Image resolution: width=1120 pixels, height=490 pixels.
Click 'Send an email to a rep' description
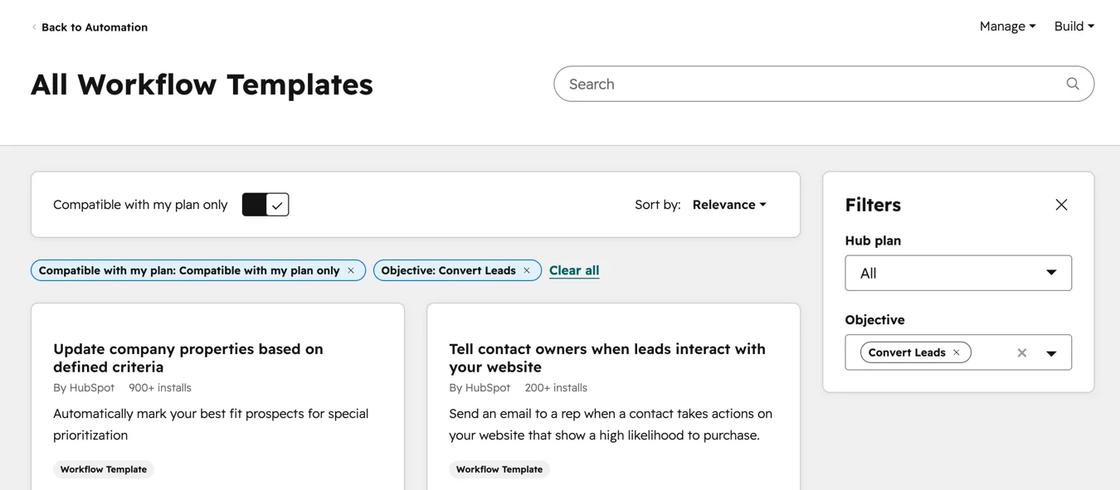tap(611, 424)
